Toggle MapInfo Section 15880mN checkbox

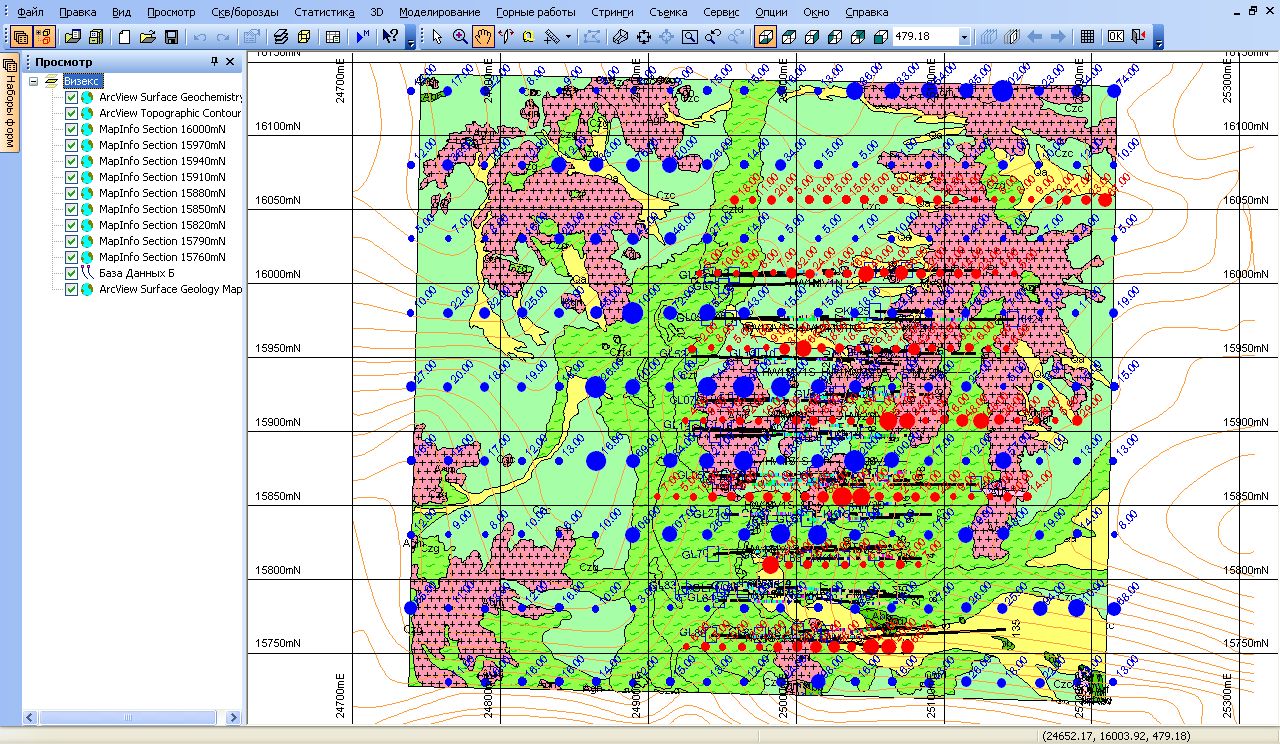(71, 194)
